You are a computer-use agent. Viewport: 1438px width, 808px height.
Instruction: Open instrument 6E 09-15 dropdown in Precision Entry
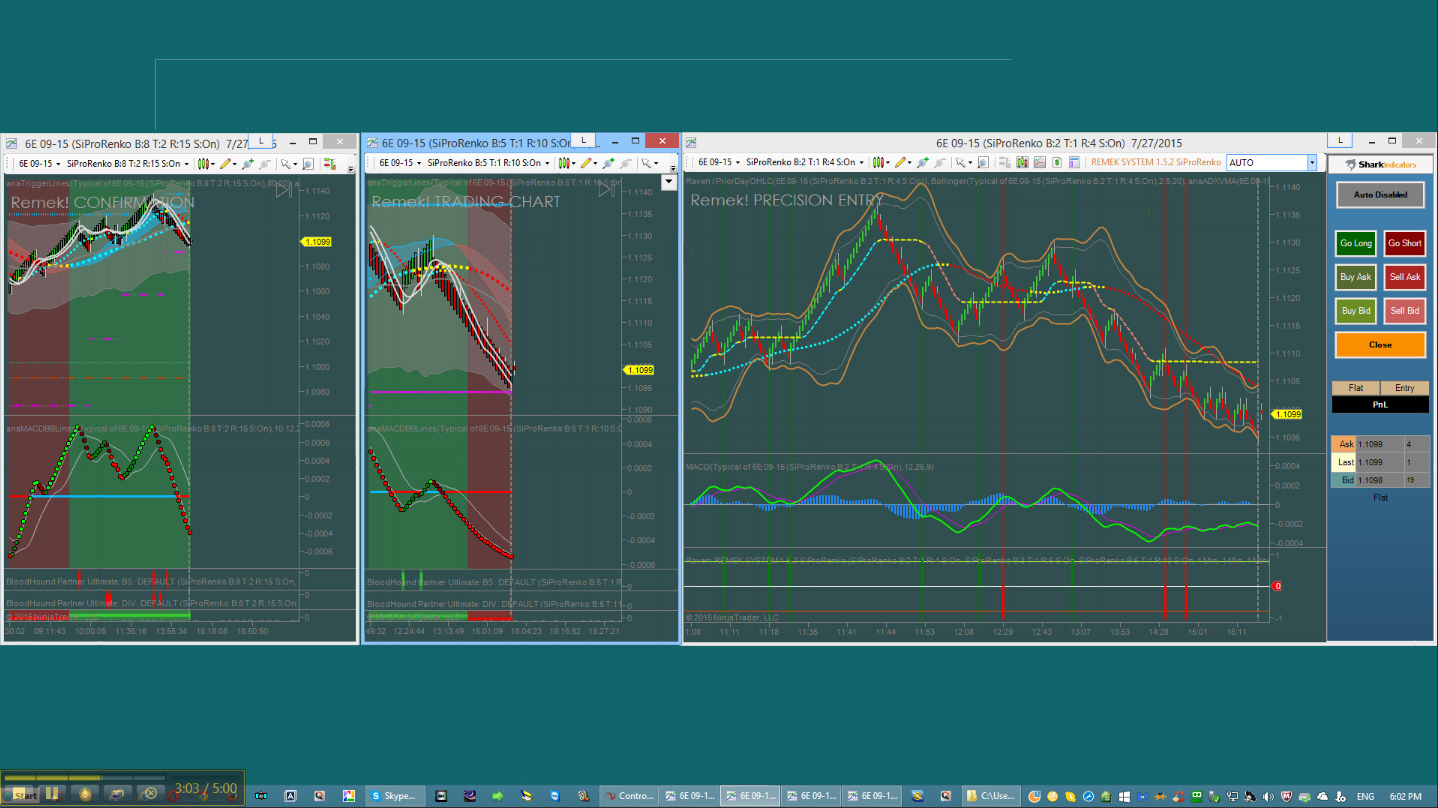point(719,162)
